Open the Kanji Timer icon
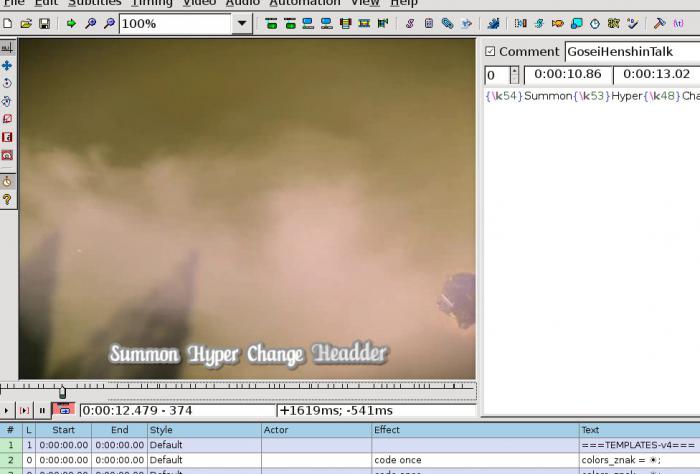Viewport: 700px width, 474px height. click(x=613, y=23)
